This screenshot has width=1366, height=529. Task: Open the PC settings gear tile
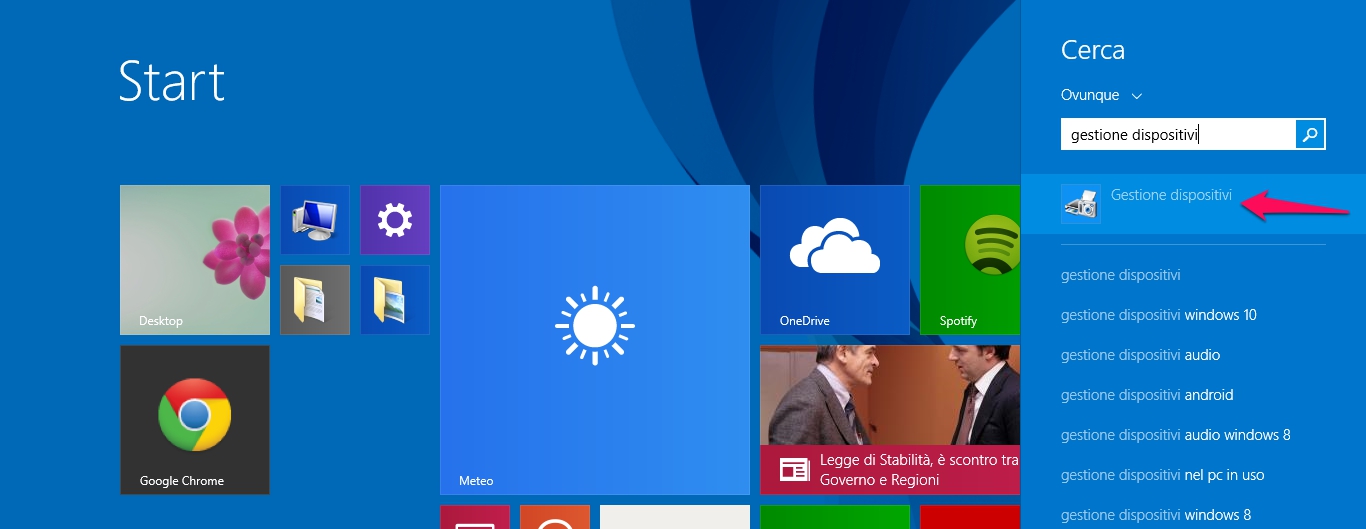click(394, 219)
